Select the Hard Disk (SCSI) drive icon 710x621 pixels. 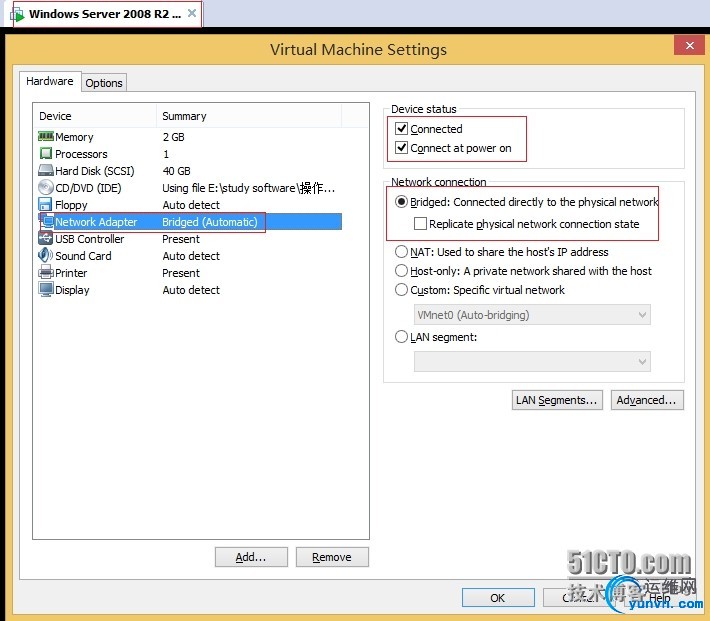[46, 171]
